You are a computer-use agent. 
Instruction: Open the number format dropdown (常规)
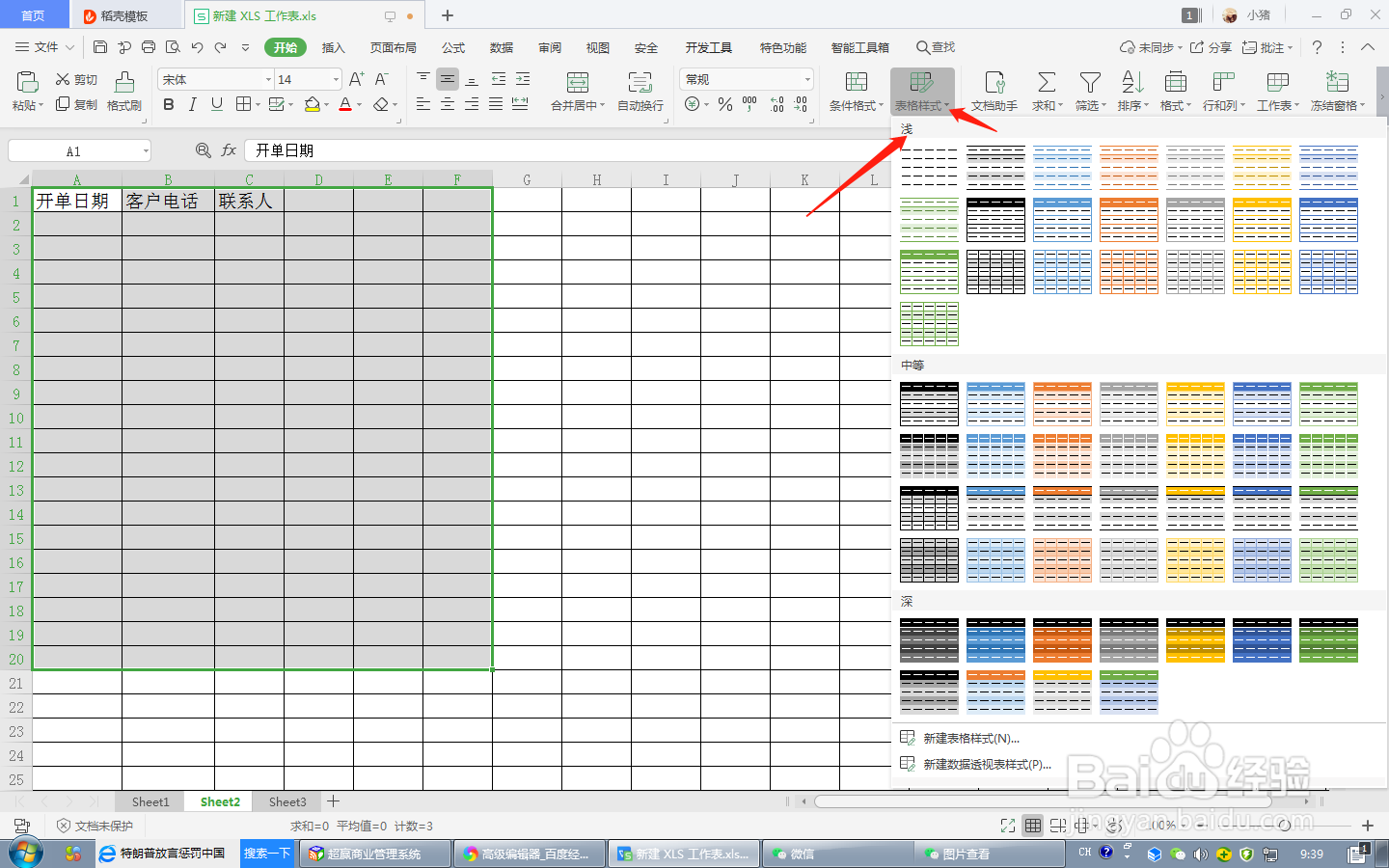click(806, 79)
